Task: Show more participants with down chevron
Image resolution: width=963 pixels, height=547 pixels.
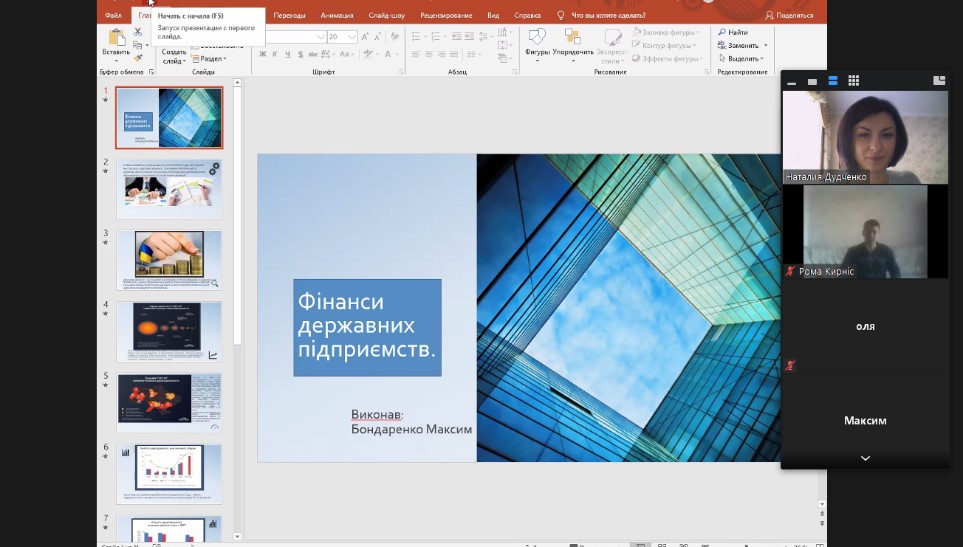Action: (865, 458)
